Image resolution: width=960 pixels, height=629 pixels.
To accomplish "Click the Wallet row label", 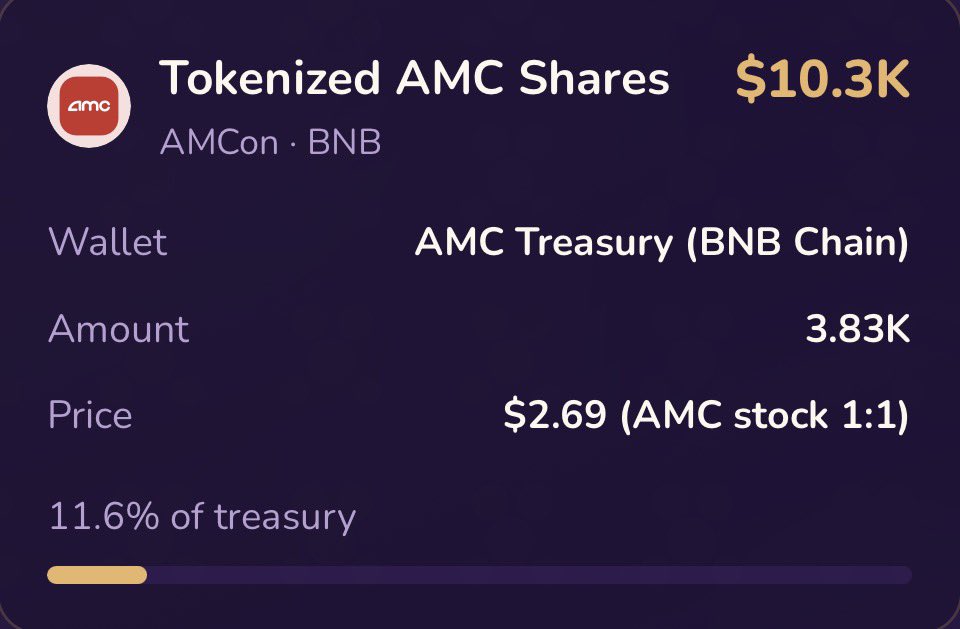I will click(107, 241).
